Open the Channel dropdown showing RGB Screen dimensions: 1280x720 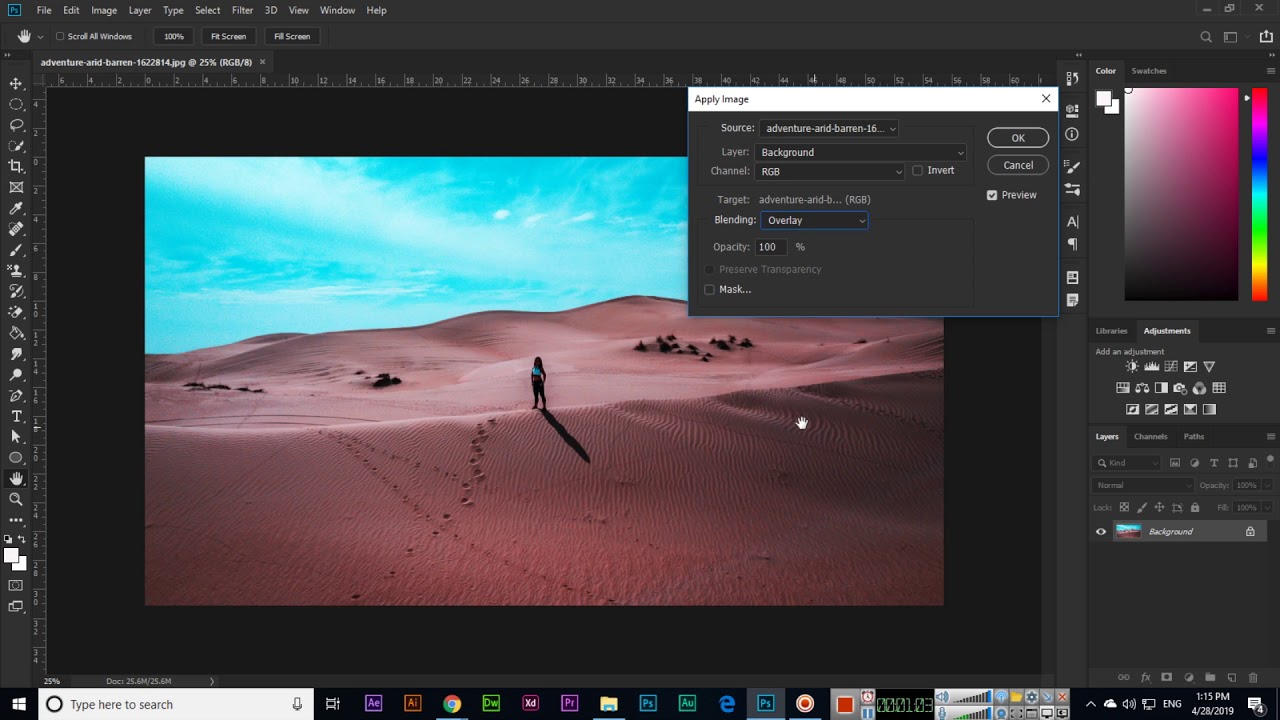point(830,171)
